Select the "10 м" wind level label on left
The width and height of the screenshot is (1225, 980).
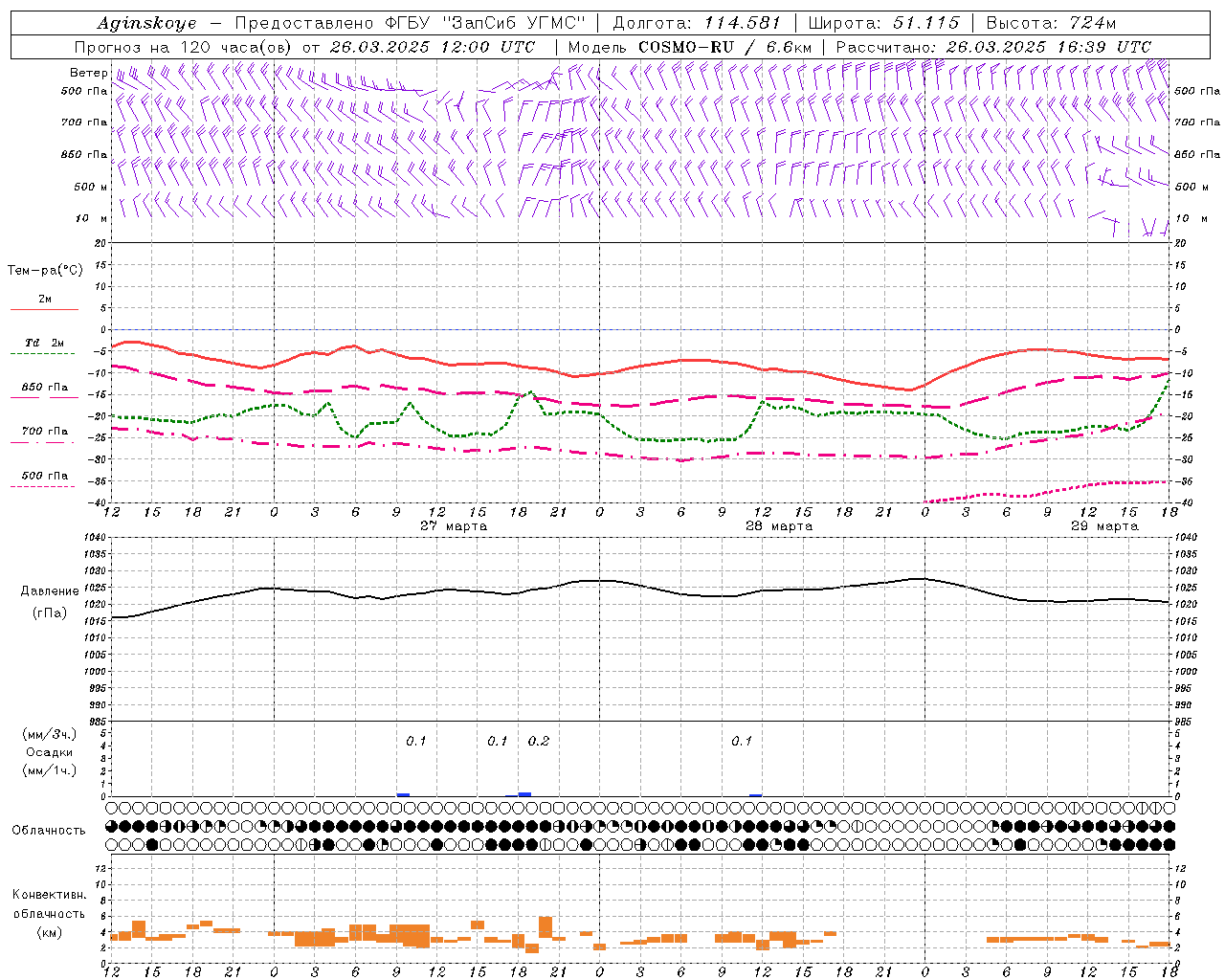(92, 218)
